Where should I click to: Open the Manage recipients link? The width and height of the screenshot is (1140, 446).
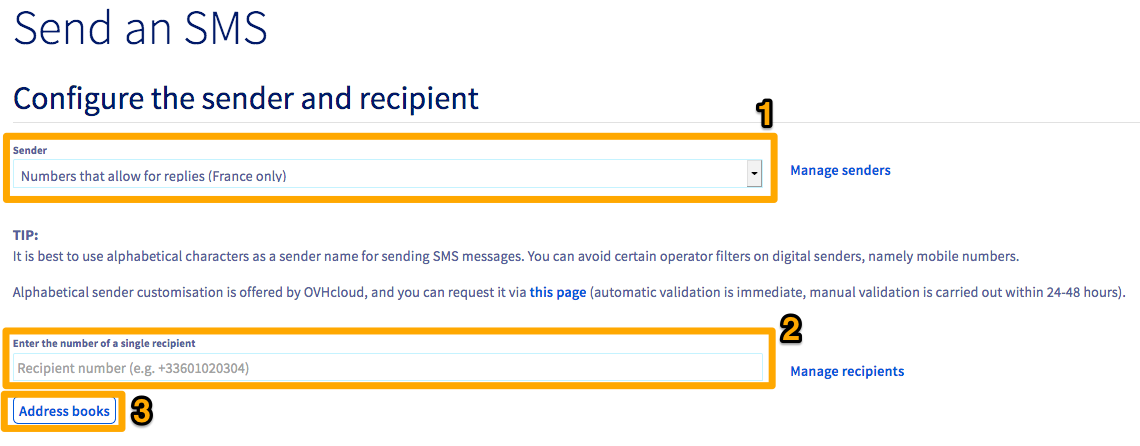pyautogui.click(x=847, y=372)
